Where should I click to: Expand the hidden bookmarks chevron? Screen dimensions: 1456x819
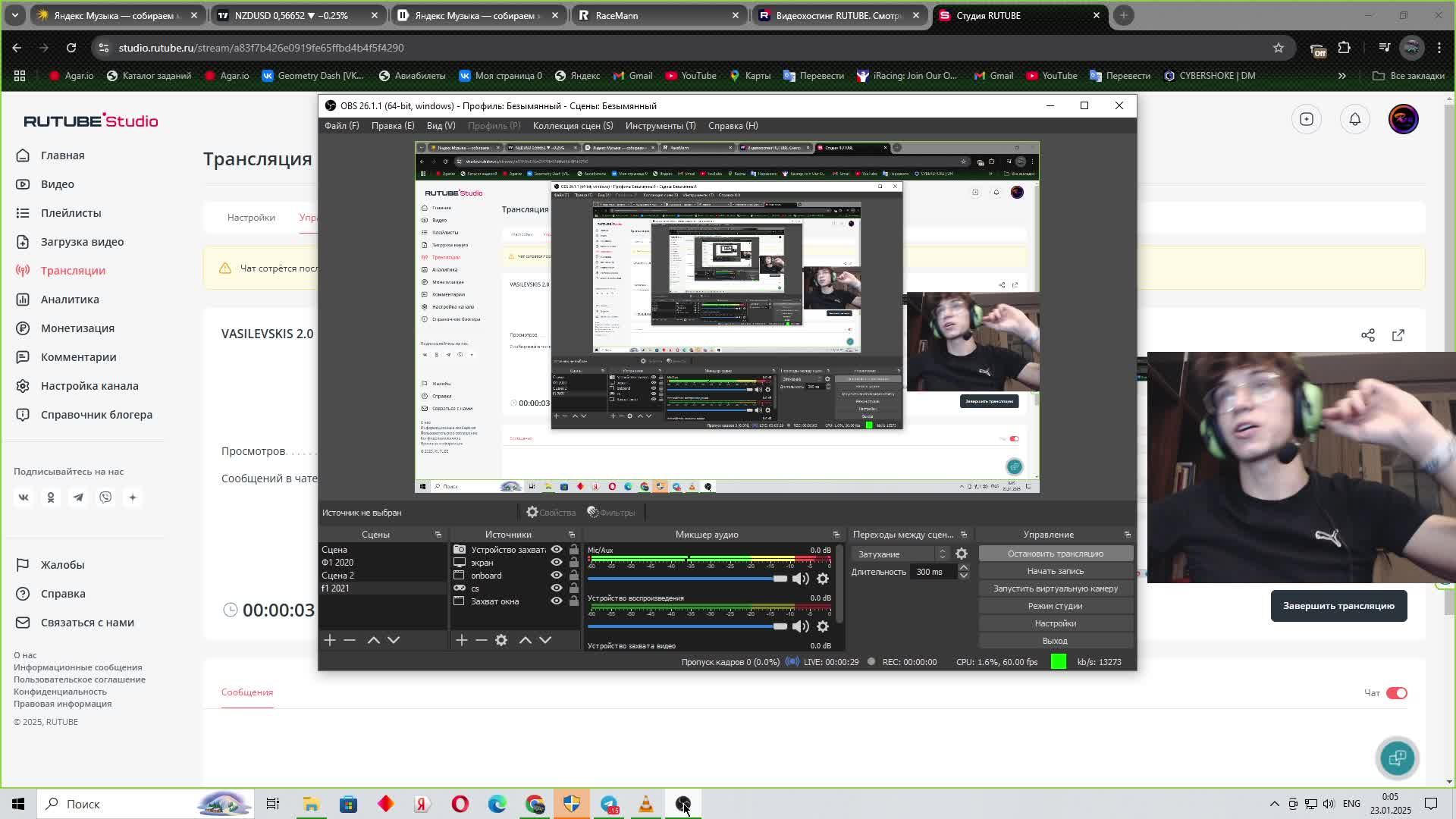coord(1341,76)
